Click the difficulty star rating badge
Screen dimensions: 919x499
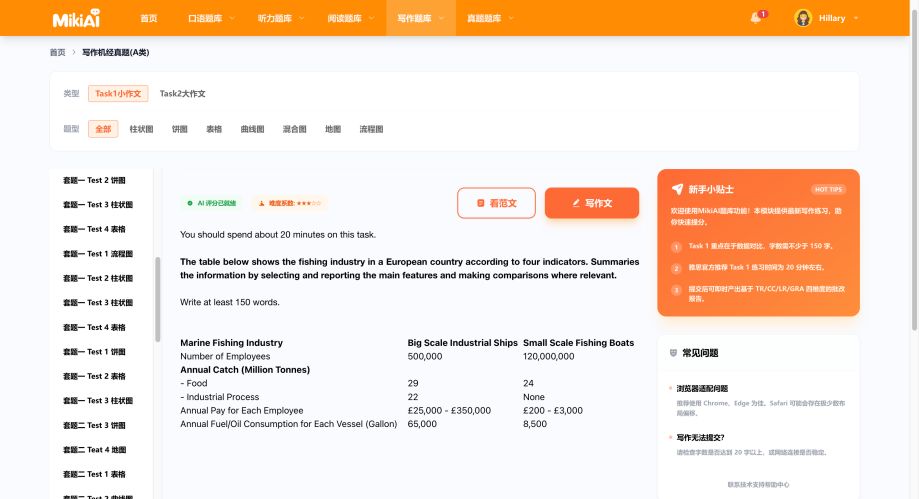pyautogui.click(x=290, y=203)
